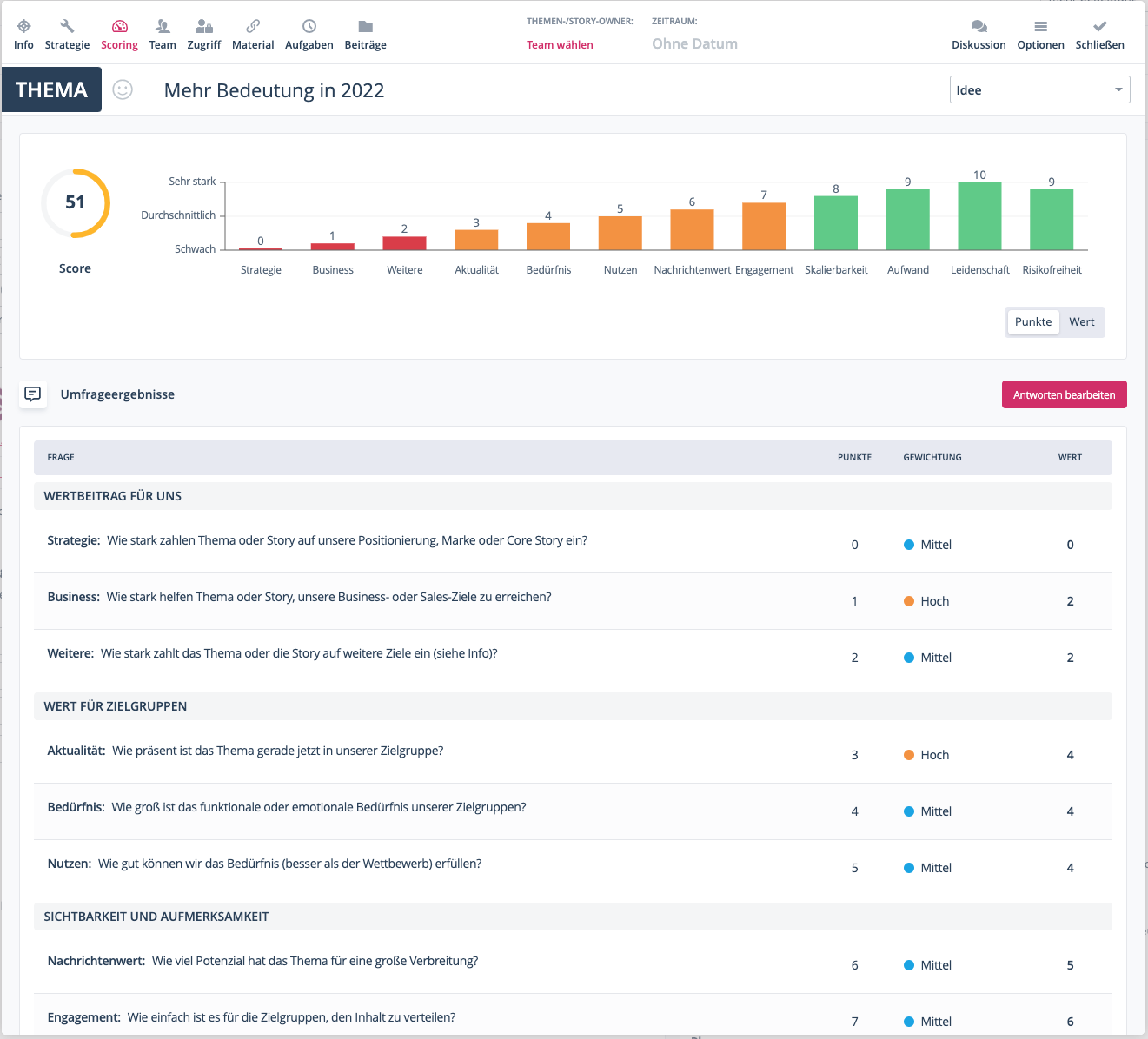Open the Diskussion chat icon
Image resolution: width=1148 pixels, height=1039 pixels.
(x=979, y=27)
